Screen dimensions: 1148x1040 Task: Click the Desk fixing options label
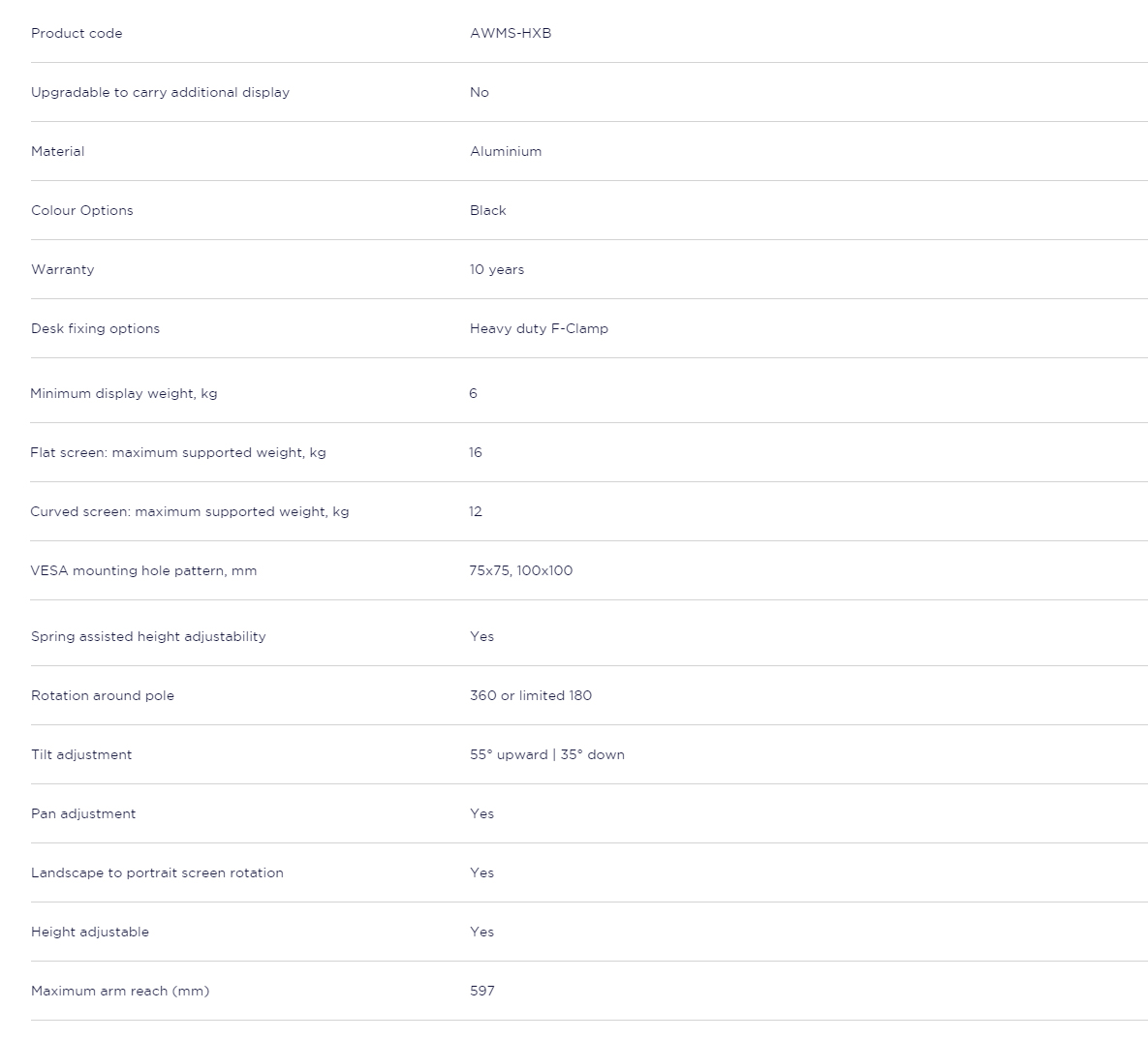point(95,328)
